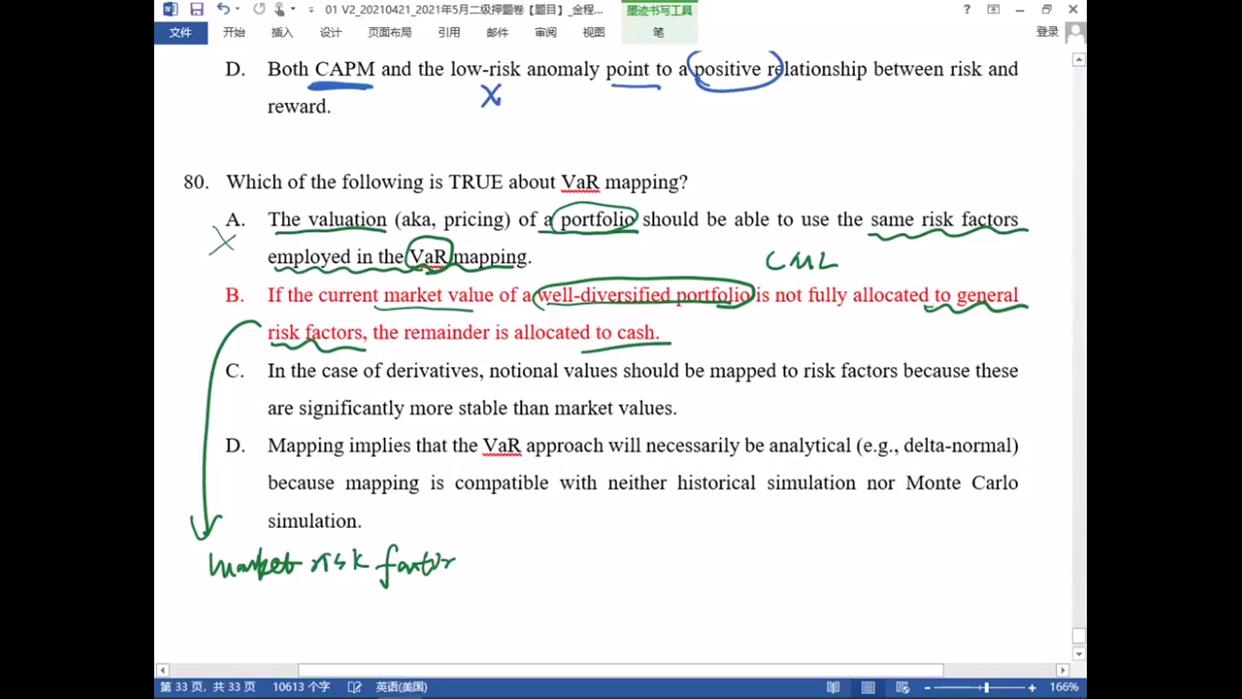1242x699 pixels.
Task: Click question text 'VaR mapping?'
Action: click(x=624, y=182)
